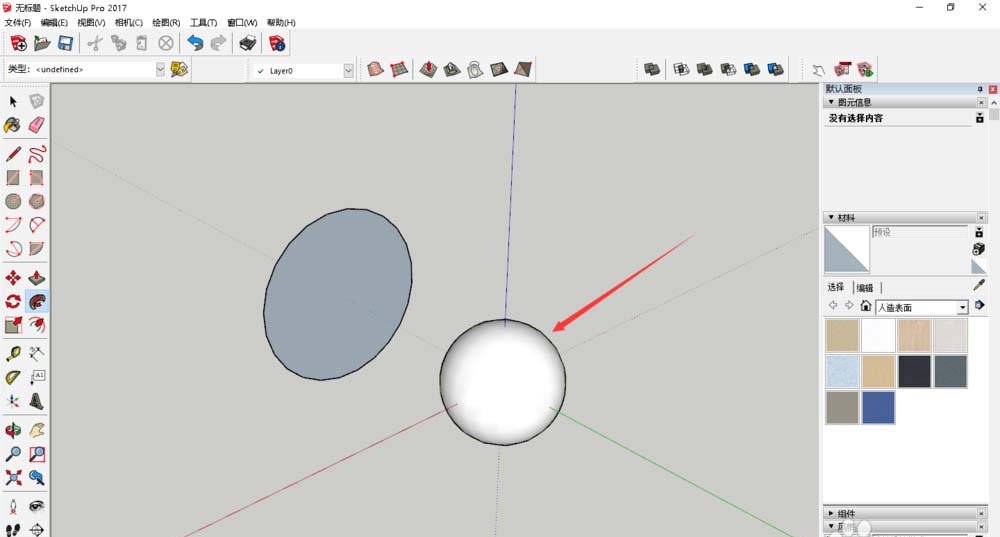The width and height of the screenshot is (1000, 537).
Task: Open the 帮助(H) menu
Action: (281, 22)
